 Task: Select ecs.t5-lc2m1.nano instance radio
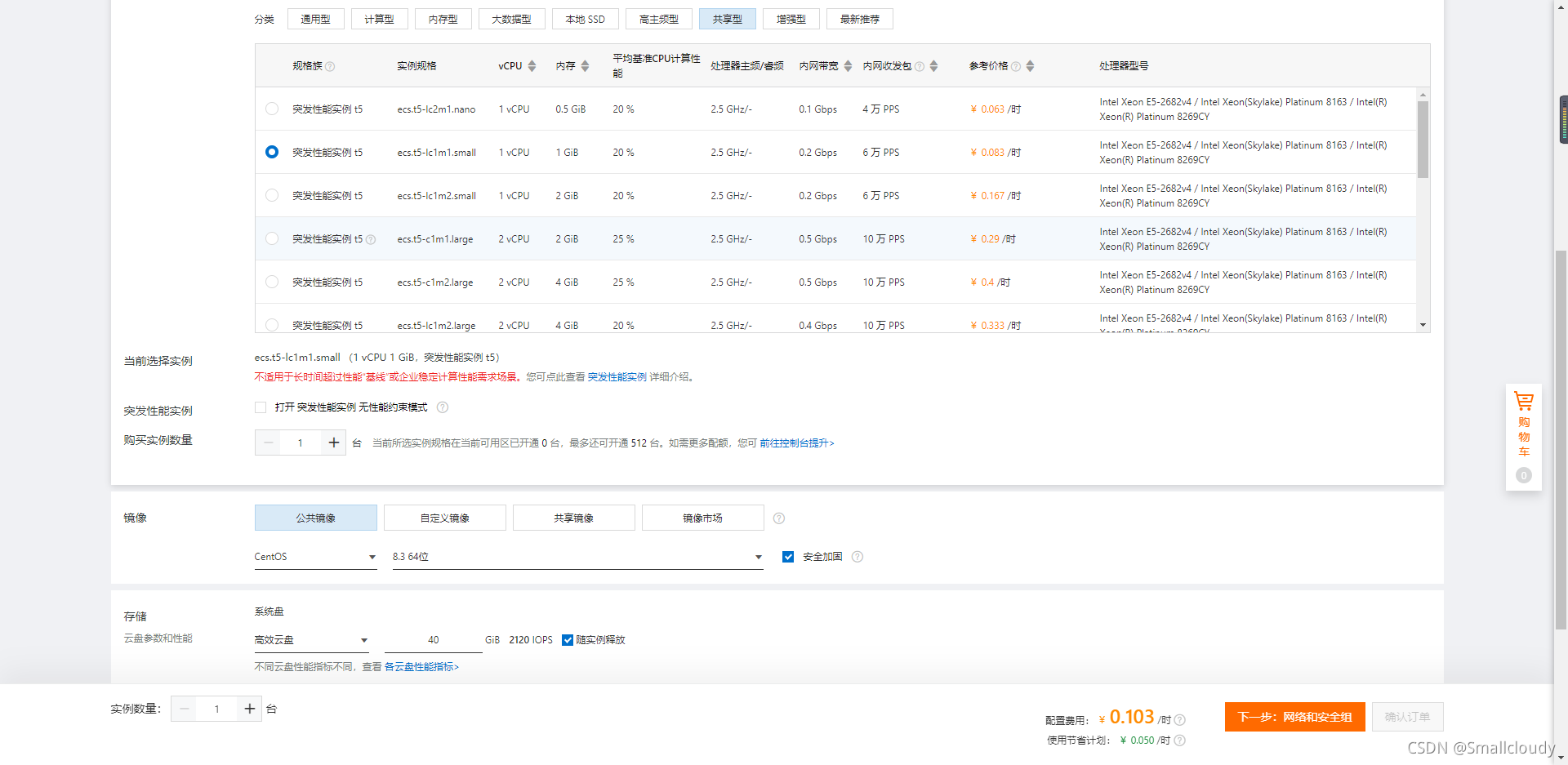pos(272,109)
